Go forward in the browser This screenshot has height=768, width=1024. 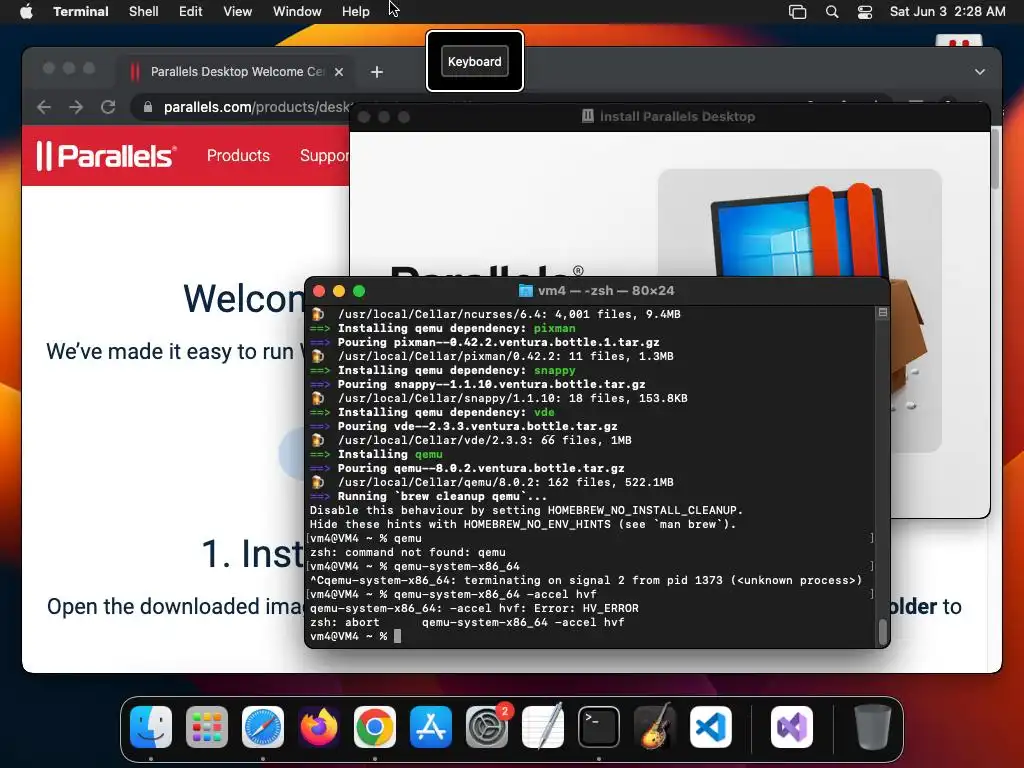click(x=76, y=106)
